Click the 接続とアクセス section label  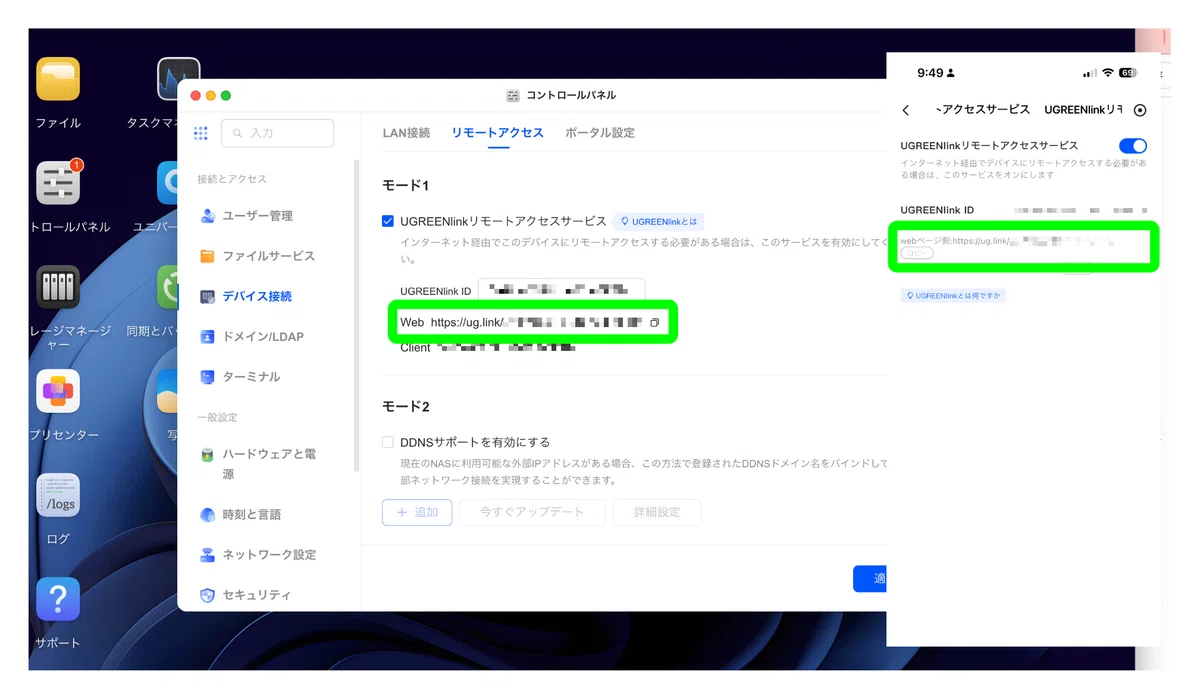point(232,179)
